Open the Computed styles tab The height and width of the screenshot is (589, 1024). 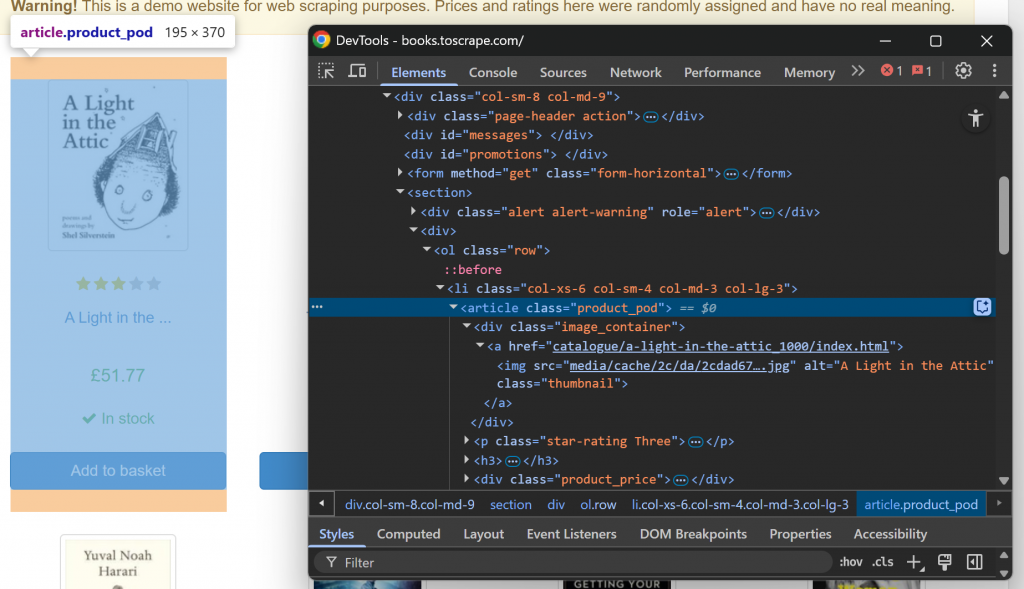(408, 534)
